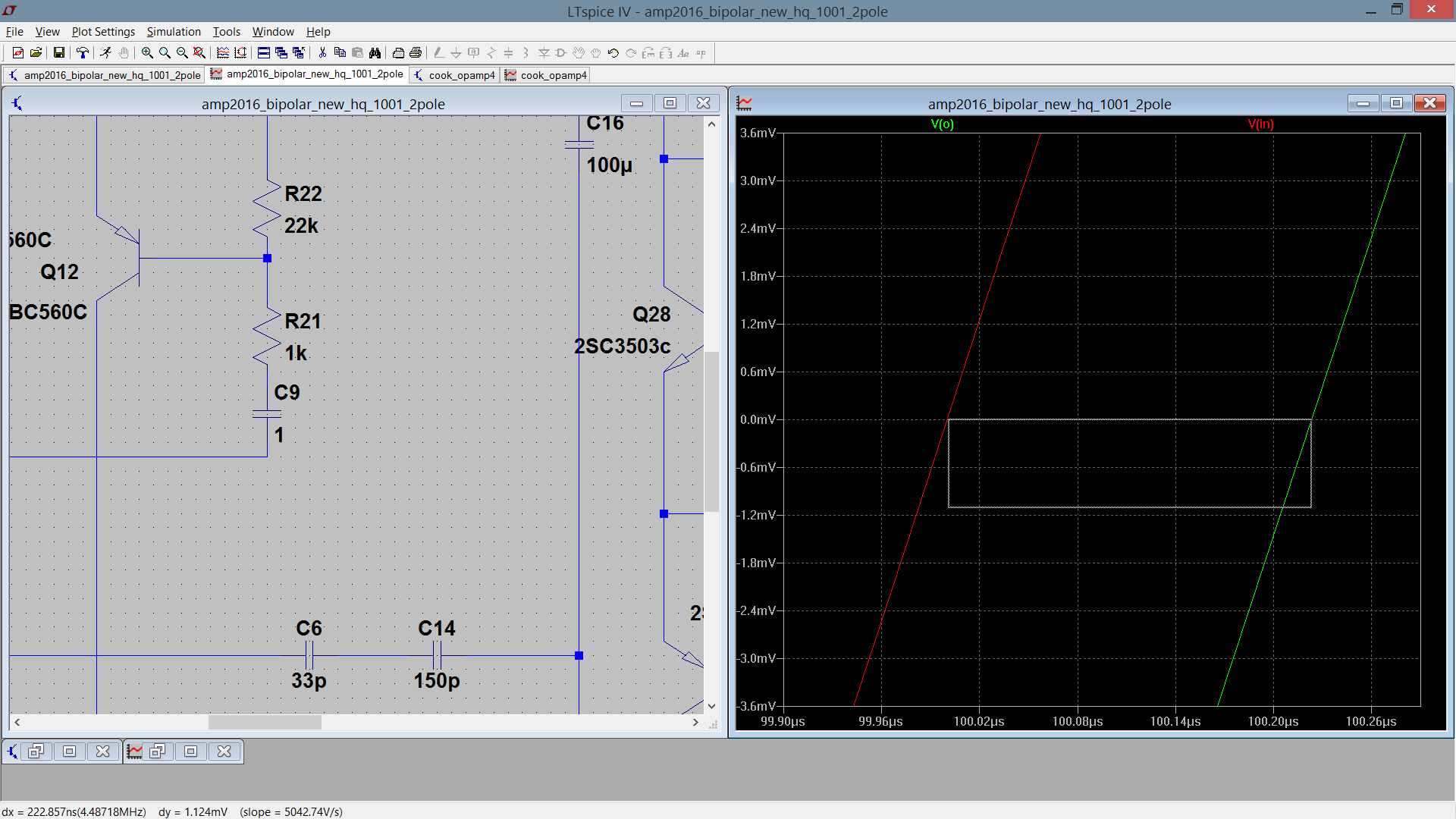Click the Zoom In magnifier icon
1456x819 pixels.
point(147,52)
